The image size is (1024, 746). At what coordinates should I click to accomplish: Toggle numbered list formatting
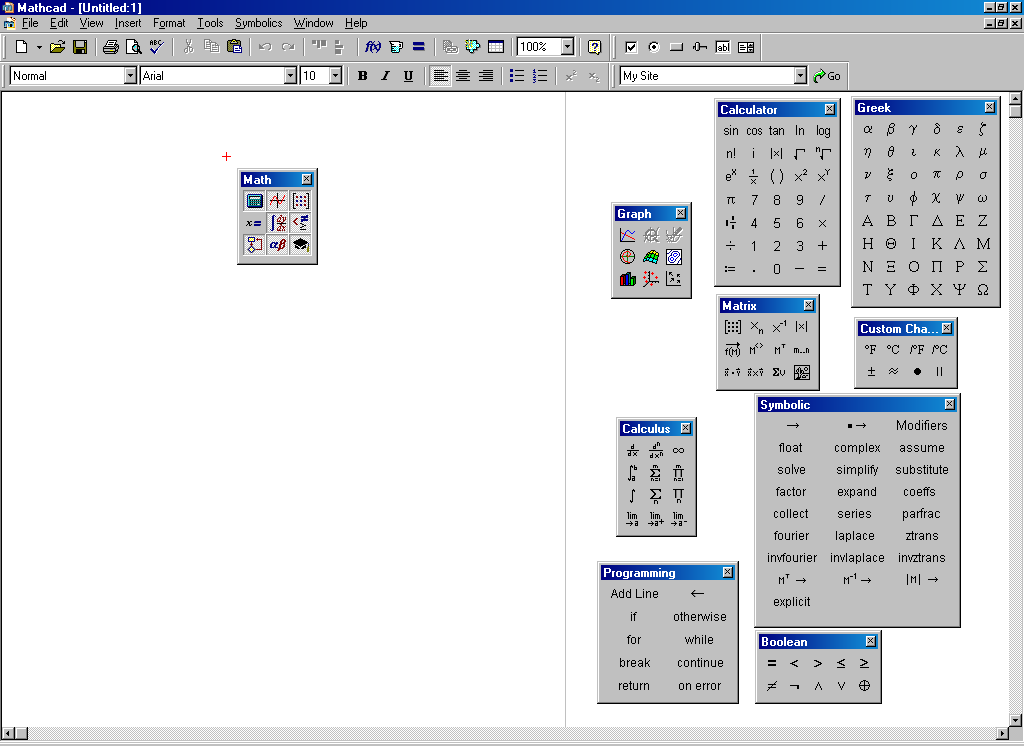(539, 76)
